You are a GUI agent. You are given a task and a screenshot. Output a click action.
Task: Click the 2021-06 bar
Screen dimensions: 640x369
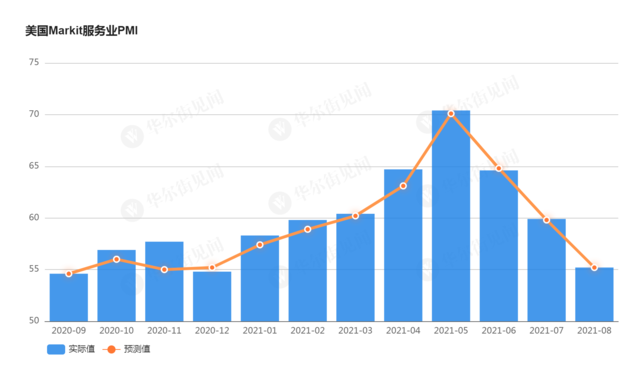tap(499, 246)
